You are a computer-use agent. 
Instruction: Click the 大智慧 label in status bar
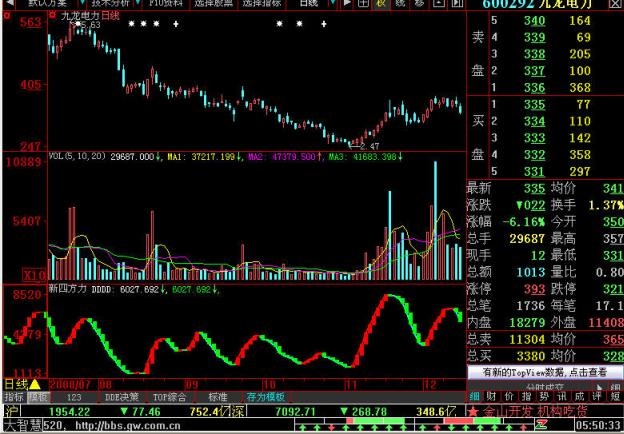pyautogui.click(x=22, y=425)
